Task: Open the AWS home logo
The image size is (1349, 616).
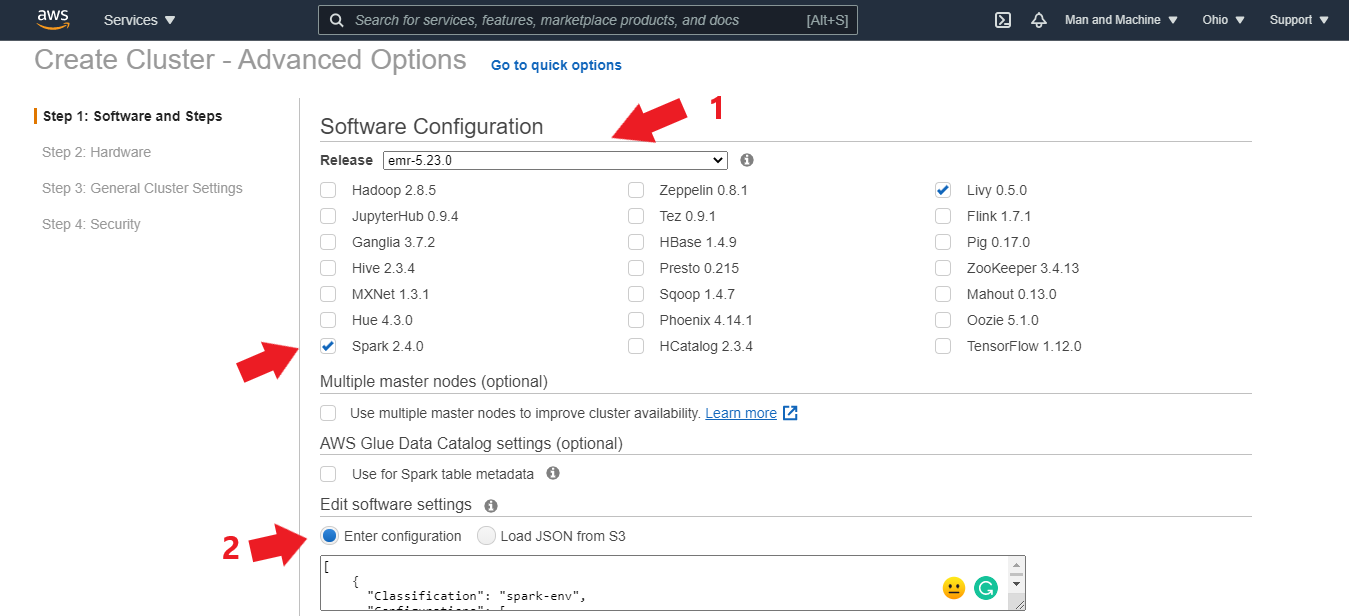Action: [x=52, y=19]
